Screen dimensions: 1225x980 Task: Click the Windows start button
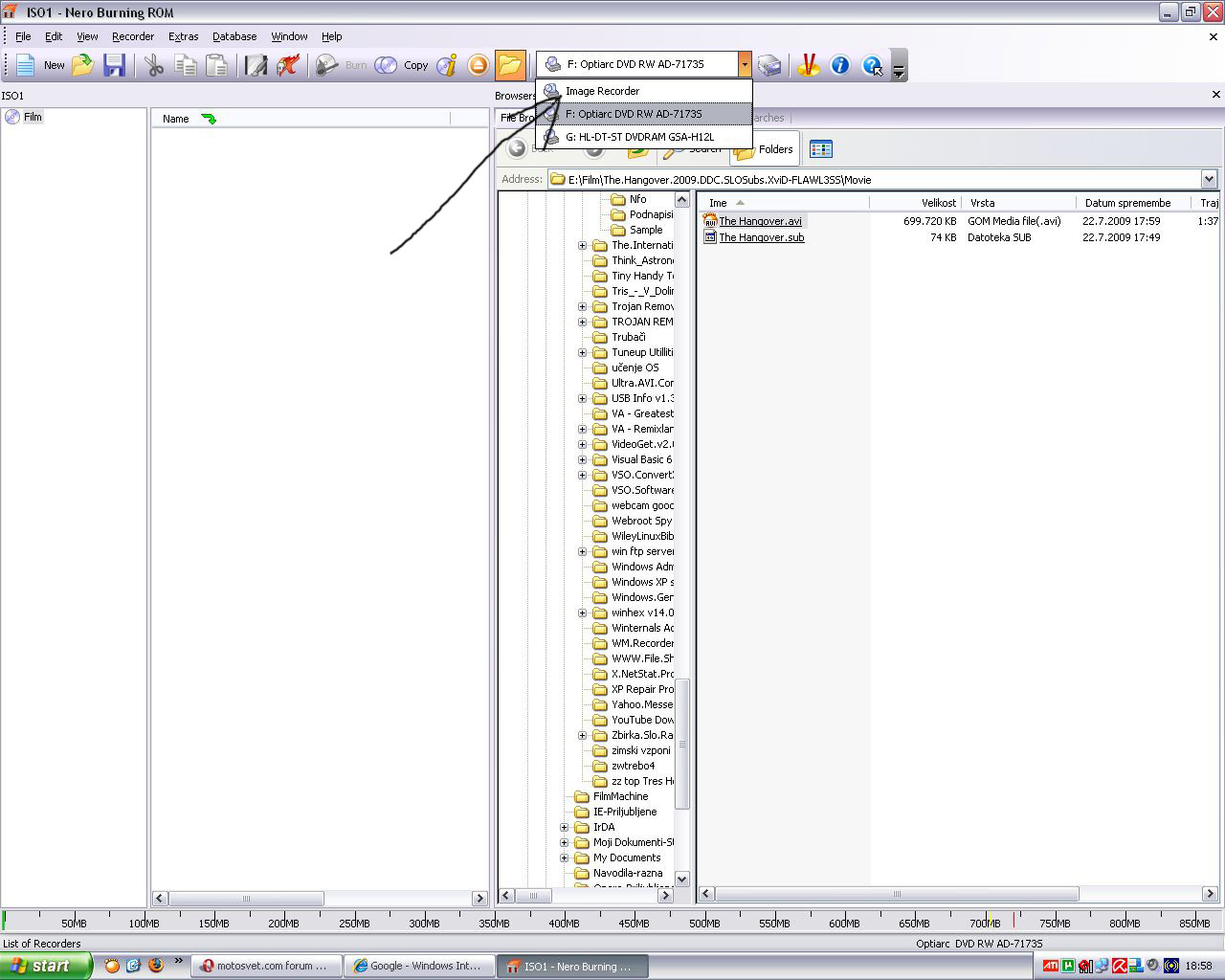[x=46, y=966]
